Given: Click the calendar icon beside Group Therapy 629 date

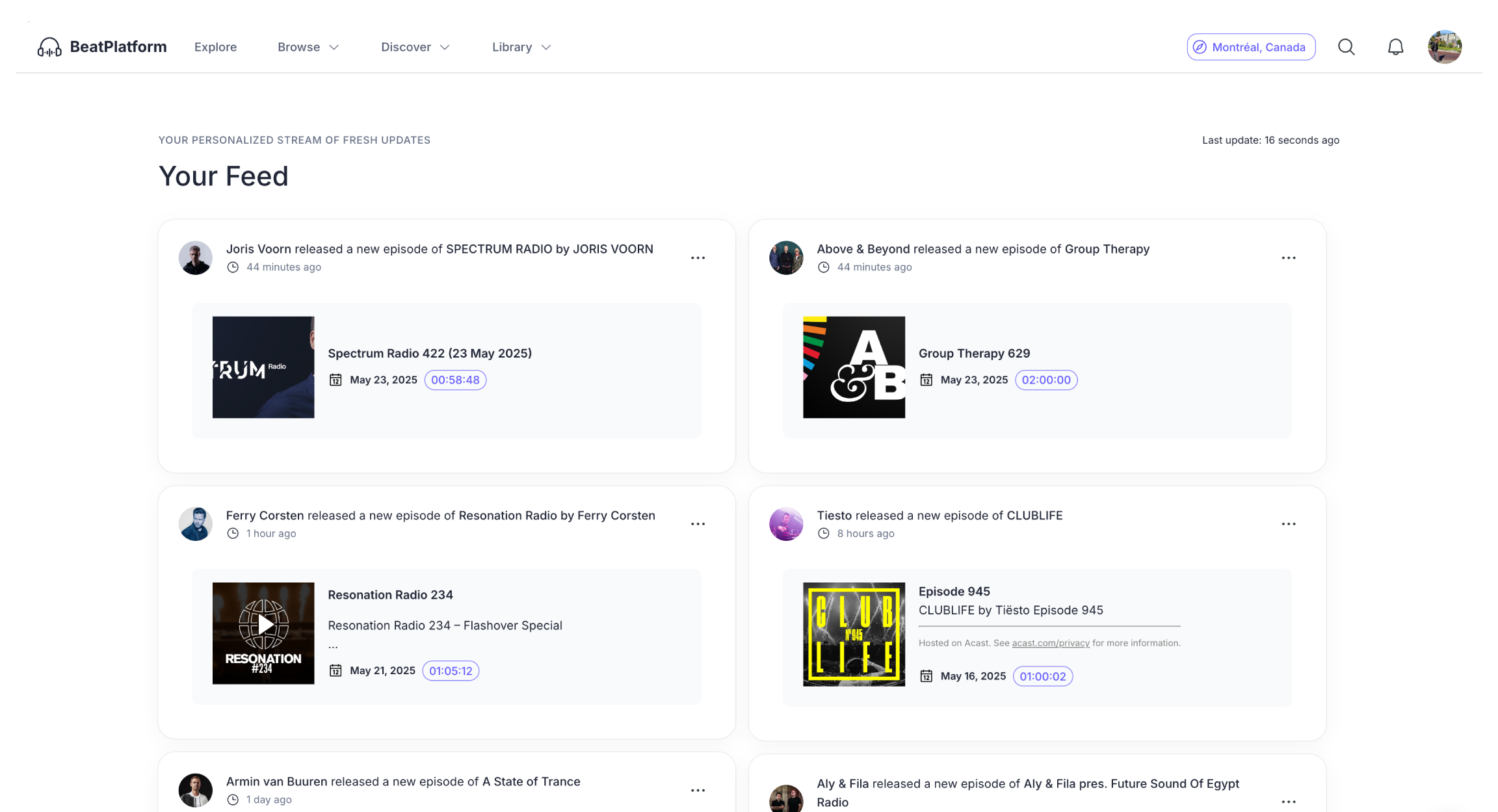Looking at the screenshot, I should click(x=926, y=380).
